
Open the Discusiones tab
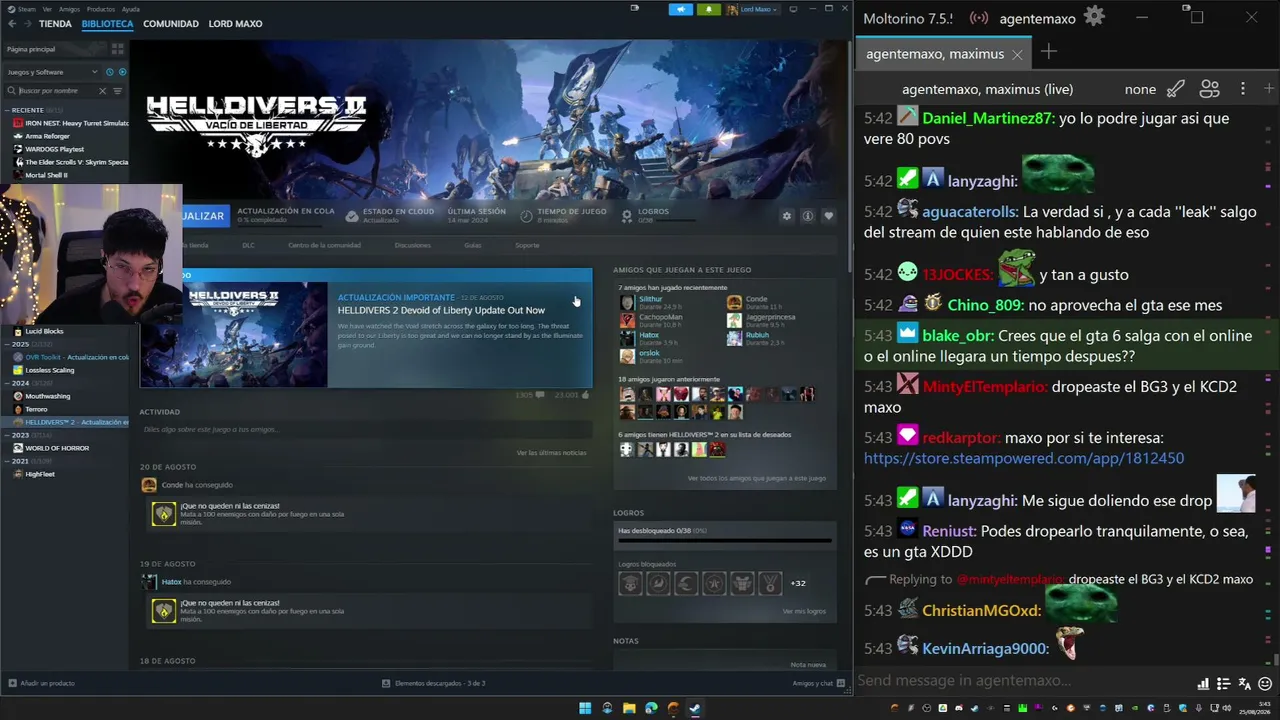click(412, 245)
